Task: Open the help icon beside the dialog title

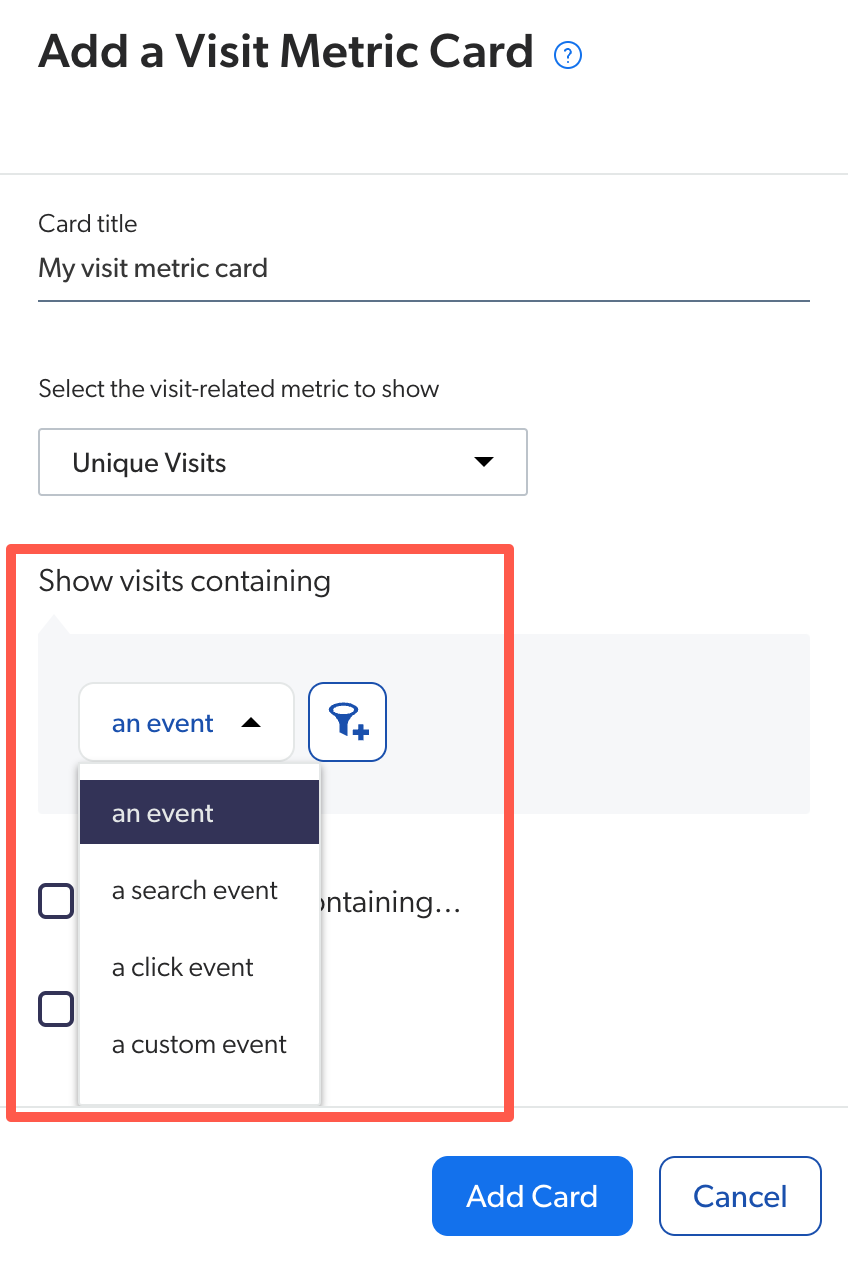Action: point(567,55)
